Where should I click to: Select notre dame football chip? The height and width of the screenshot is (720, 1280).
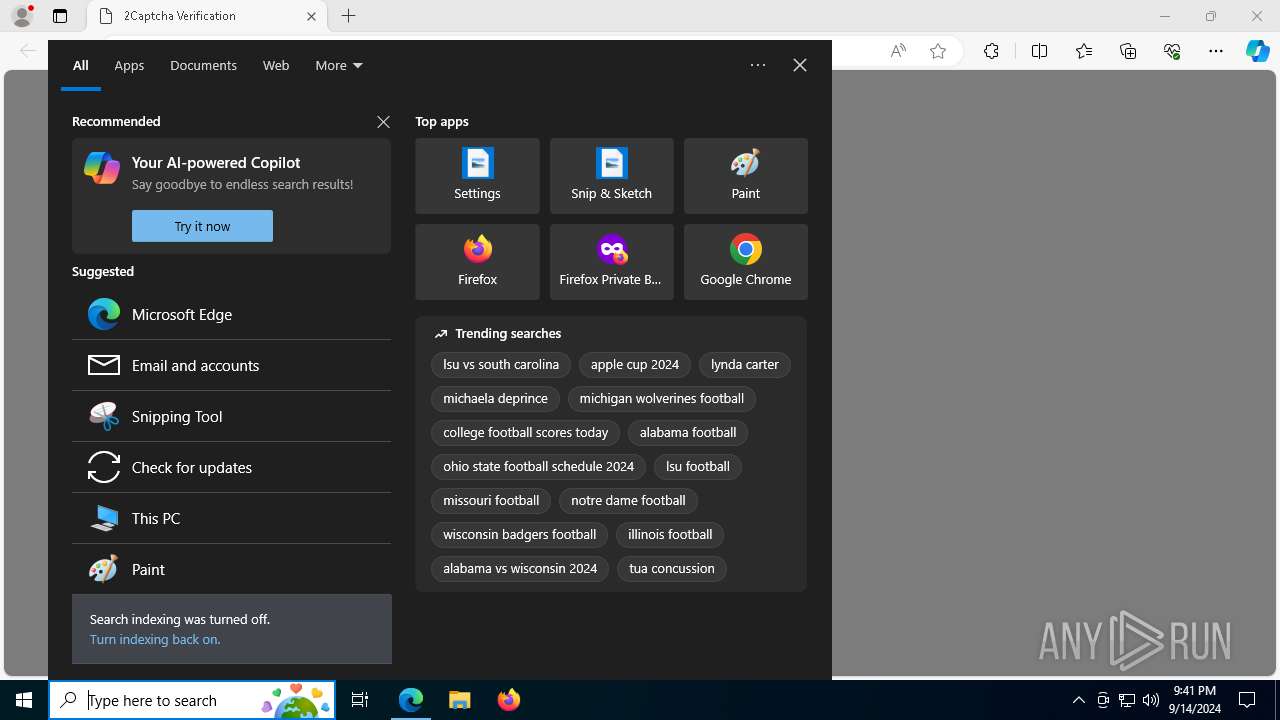[628, 501]
